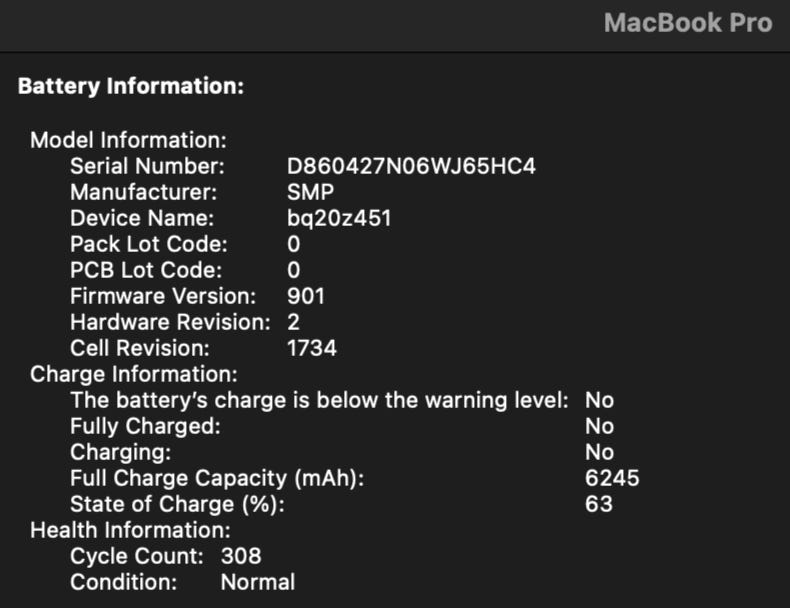Viewport: 790px width, 608px height.
Task: Click the Hardware Revision label
Action: [x=170, y=322]
